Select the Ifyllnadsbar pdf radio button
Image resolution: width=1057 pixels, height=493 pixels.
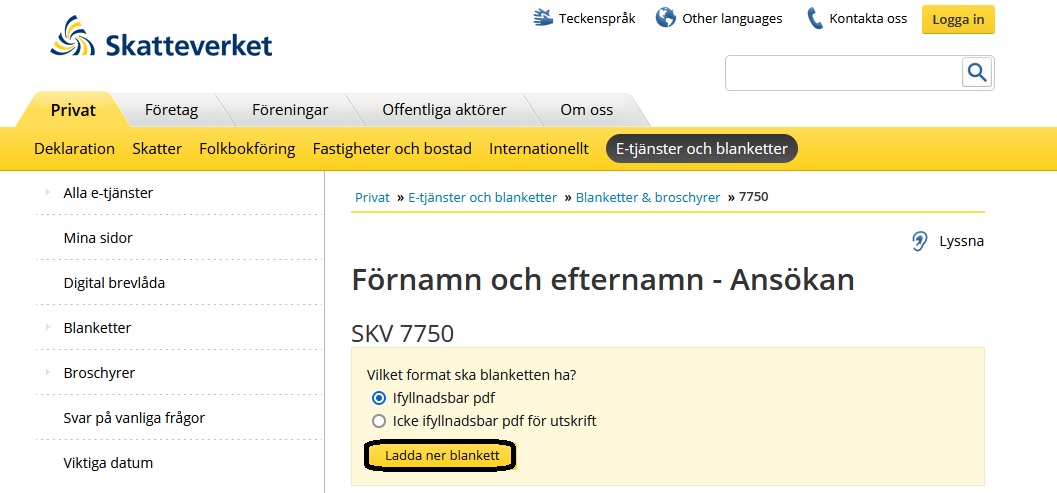[379, 398]
